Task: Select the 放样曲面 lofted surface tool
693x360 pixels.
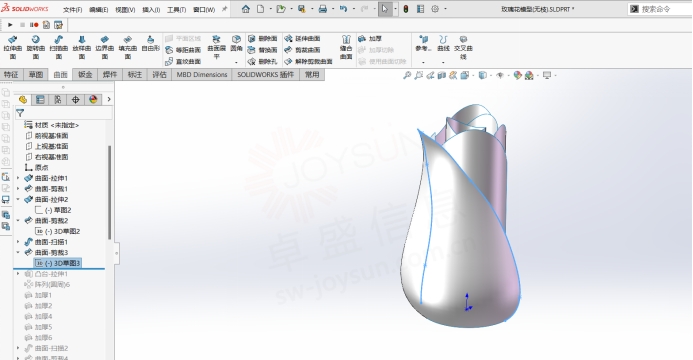Action: [x=82, y=47]
